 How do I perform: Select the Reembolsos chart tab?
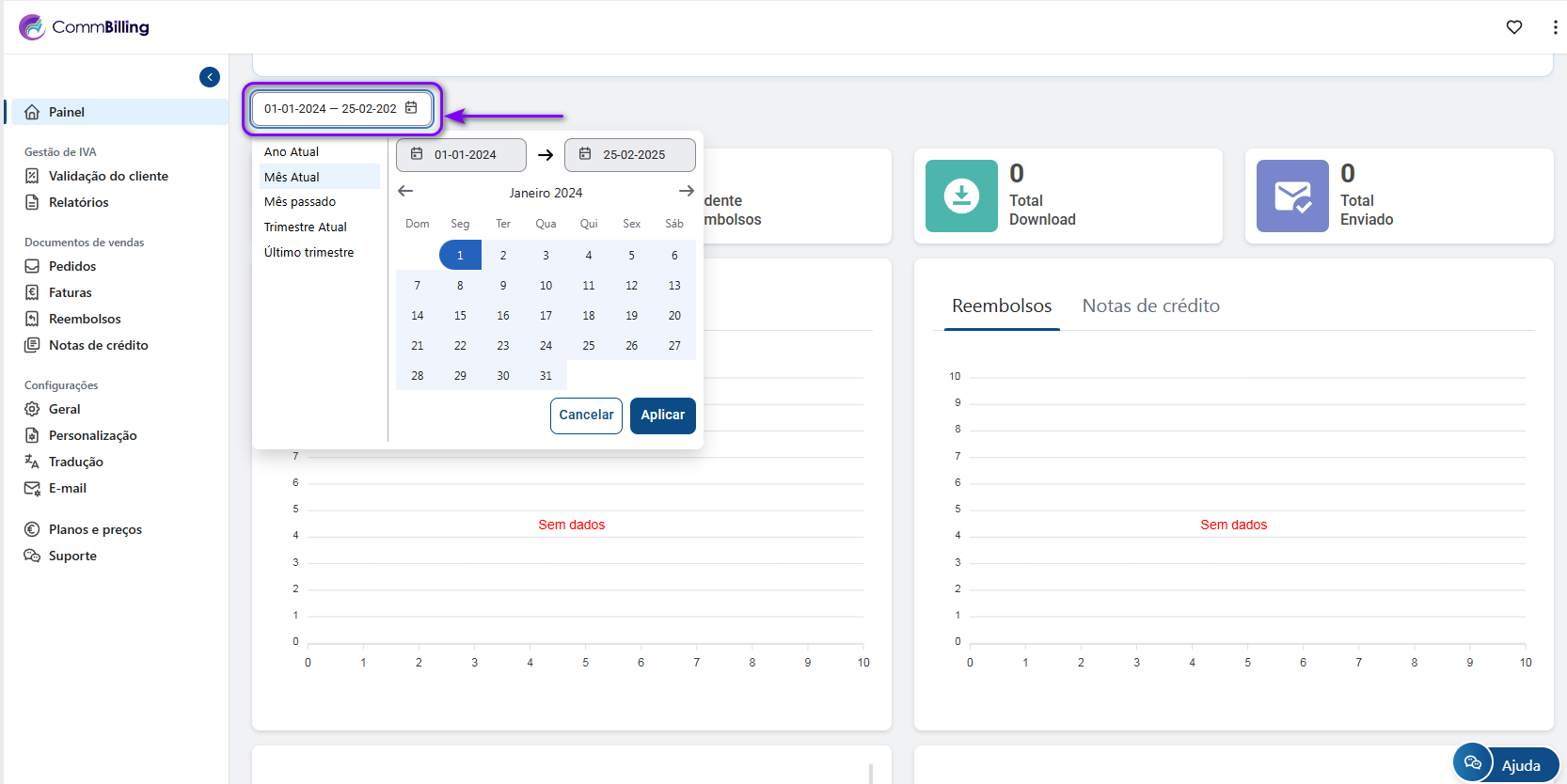pos(1002,306)
